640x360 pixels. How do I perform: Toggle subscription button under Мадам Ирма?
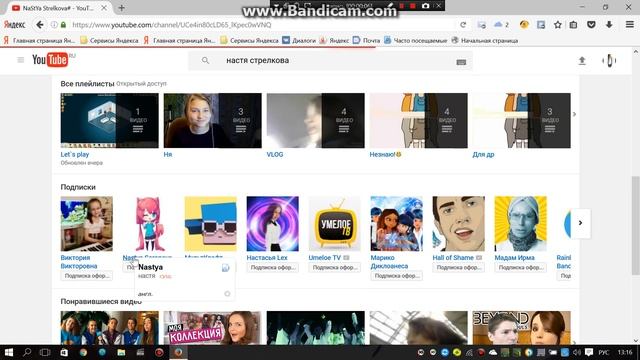coord(521,267)
